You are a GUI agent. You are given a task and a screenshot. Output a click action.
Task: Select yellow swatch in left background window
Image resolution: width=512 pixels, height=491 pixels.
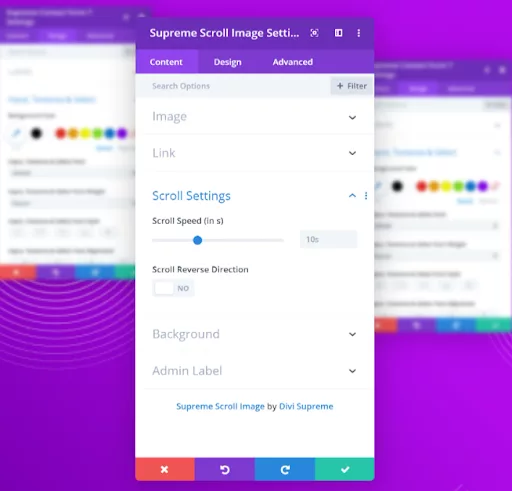(x=85, y=134)
